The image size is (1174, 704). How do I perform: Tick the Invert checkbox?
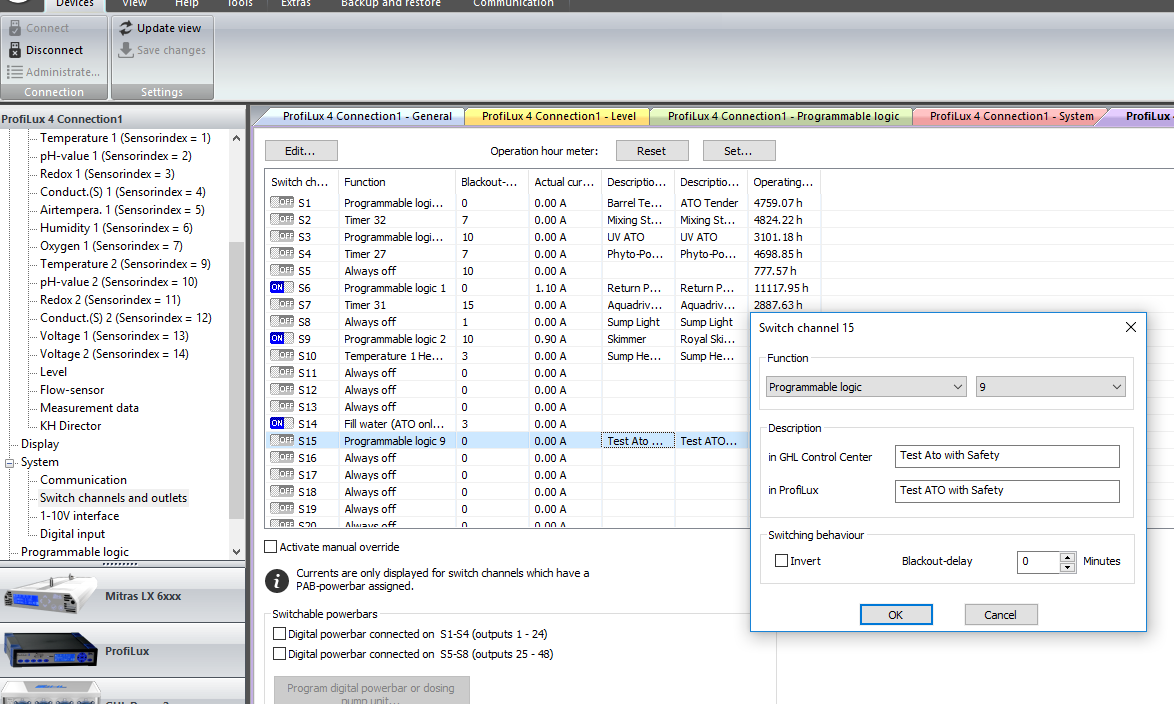(x=781, y=560)
